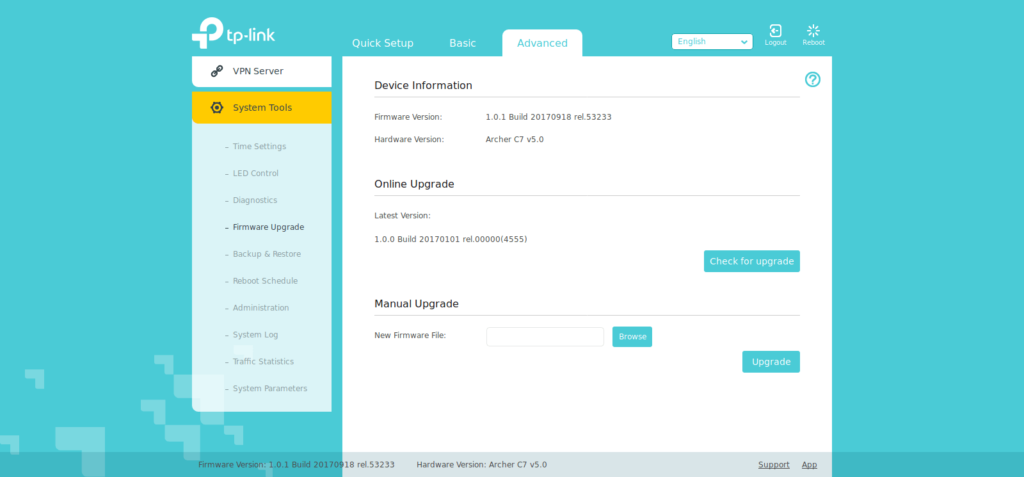
Task: Click the New Firmware File field
Action: [x=545, y=337]
